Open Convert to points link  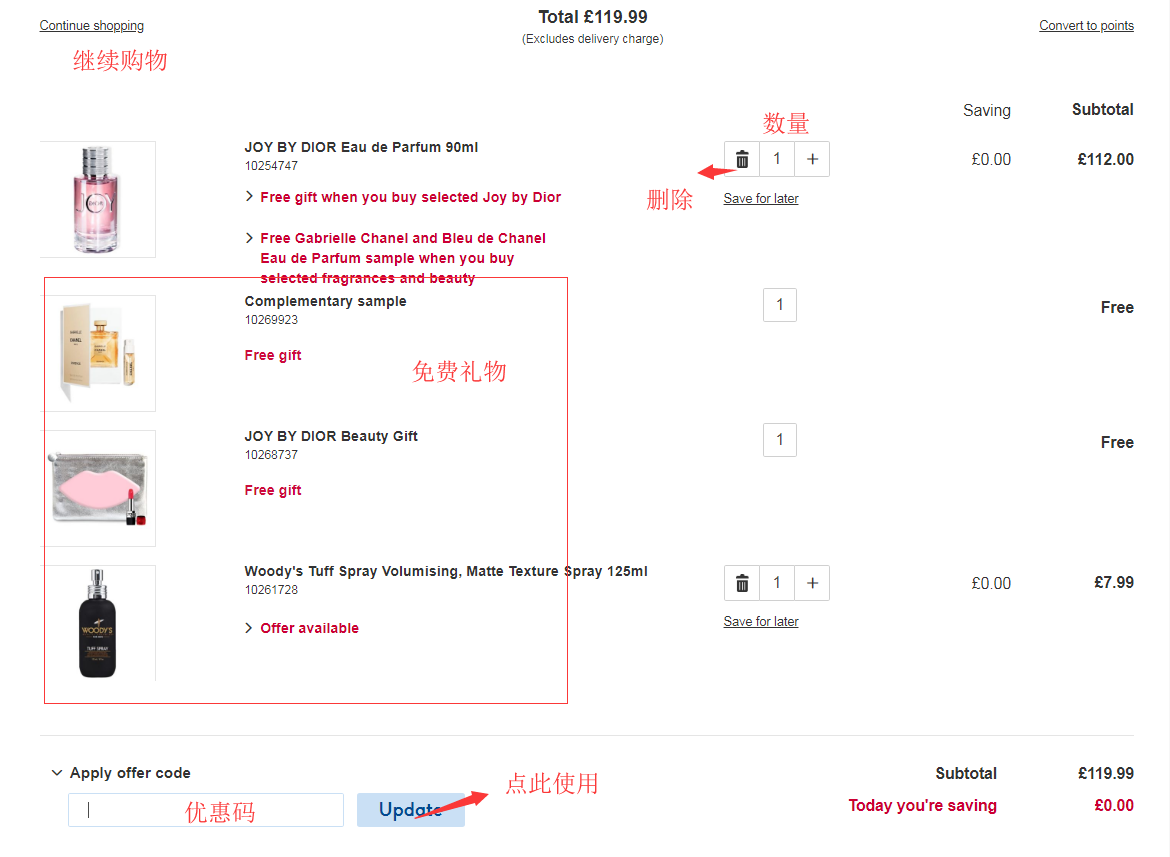(x=1086, y=25)
